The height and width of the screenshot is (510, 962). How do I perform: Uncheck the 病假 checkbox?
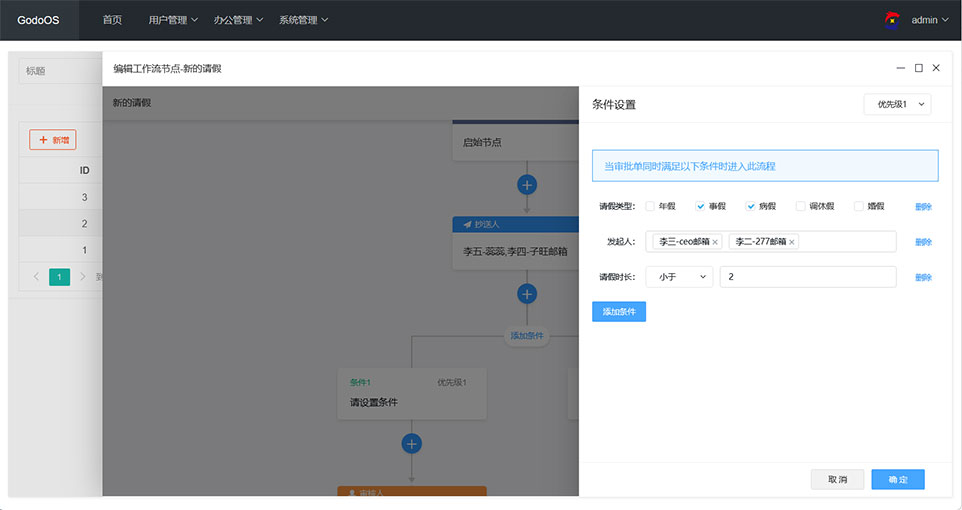[x=750, y=206]
